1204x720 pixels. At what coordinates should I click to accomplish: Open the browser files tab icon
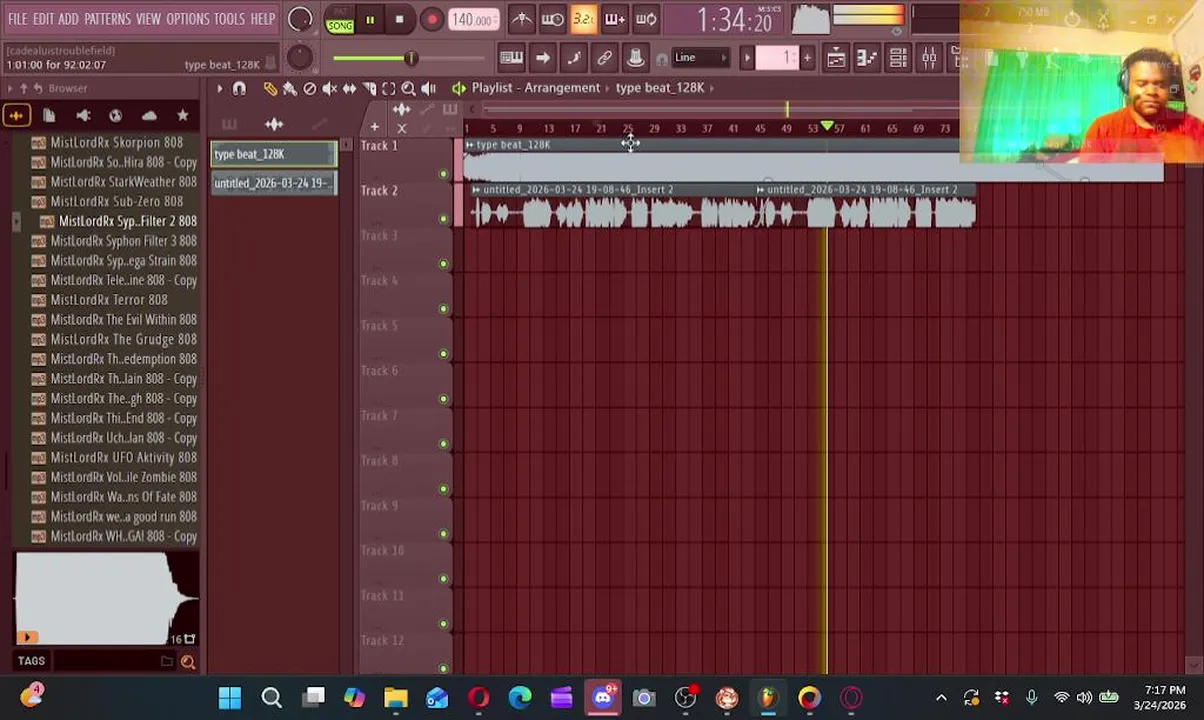(49, 116)
